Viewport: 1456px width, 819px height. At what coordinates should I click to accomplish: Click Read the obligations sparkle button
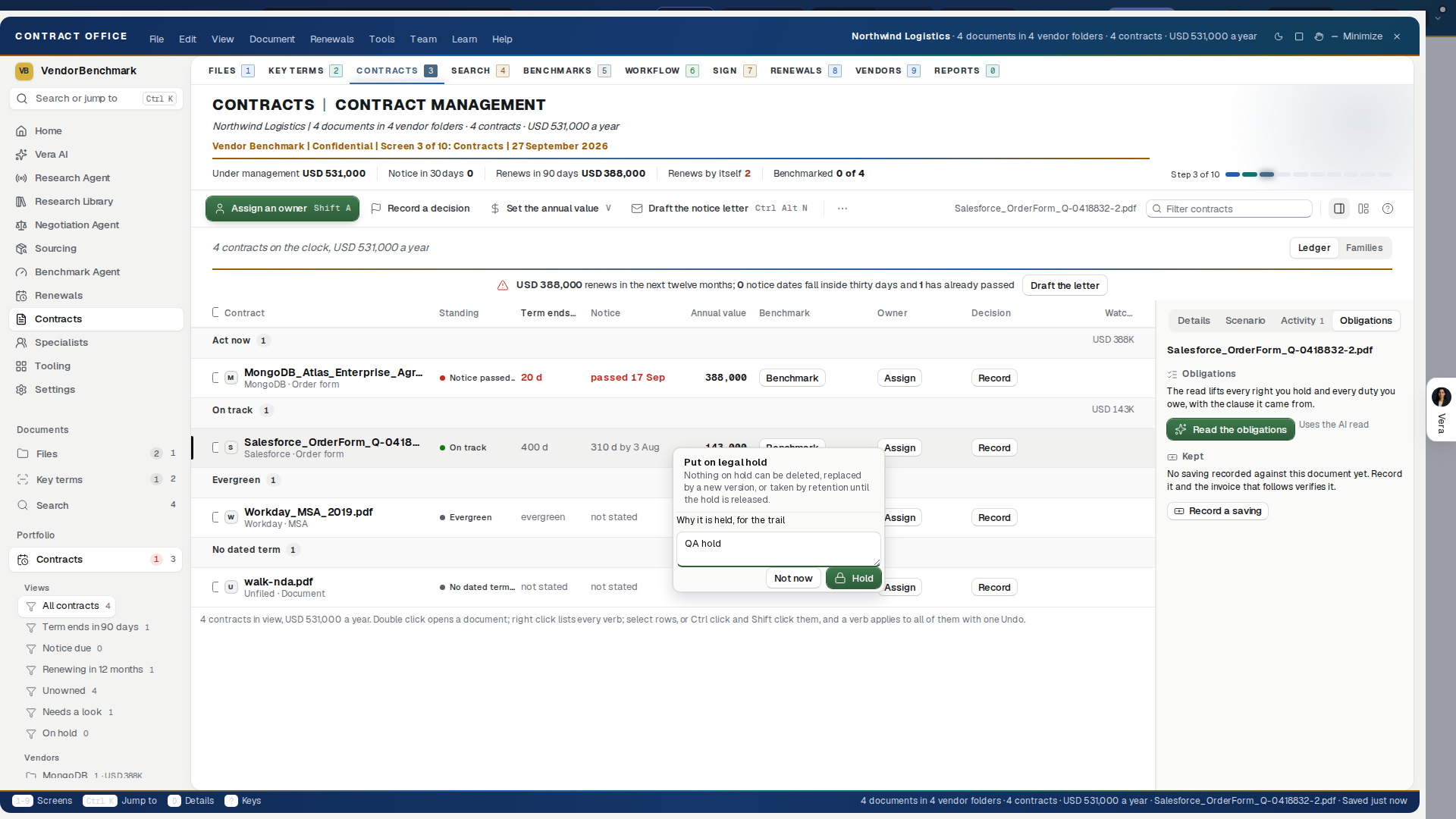(x=1231, y=429)
